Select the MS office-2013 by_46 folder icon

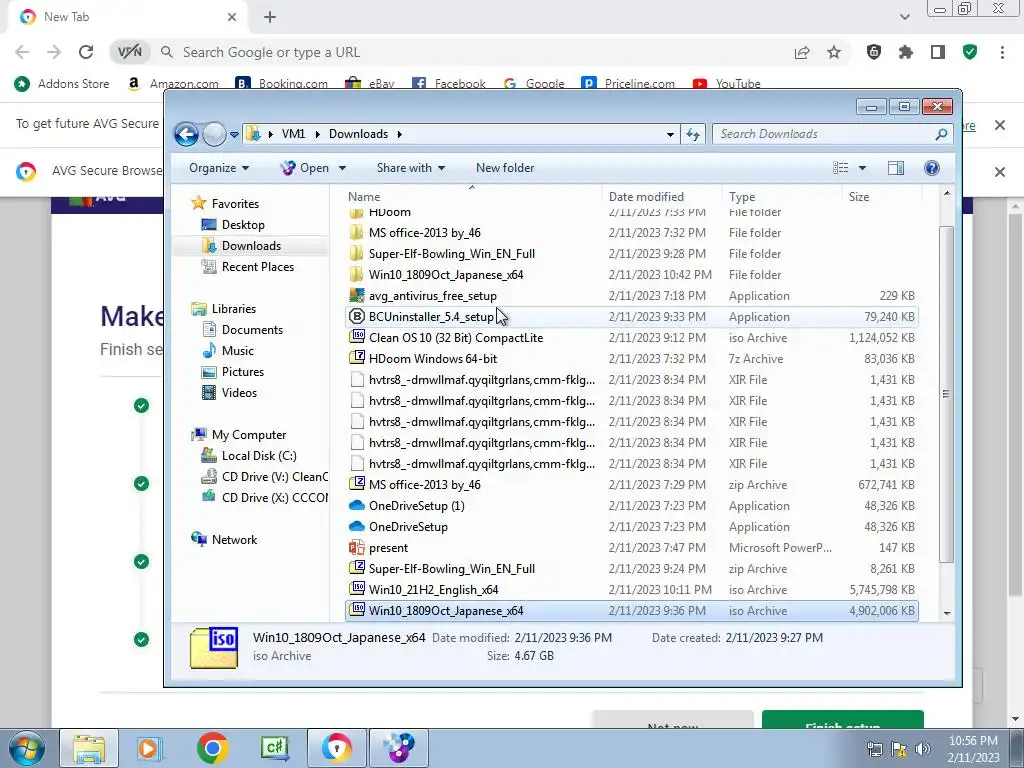click(x=357, y=232)
